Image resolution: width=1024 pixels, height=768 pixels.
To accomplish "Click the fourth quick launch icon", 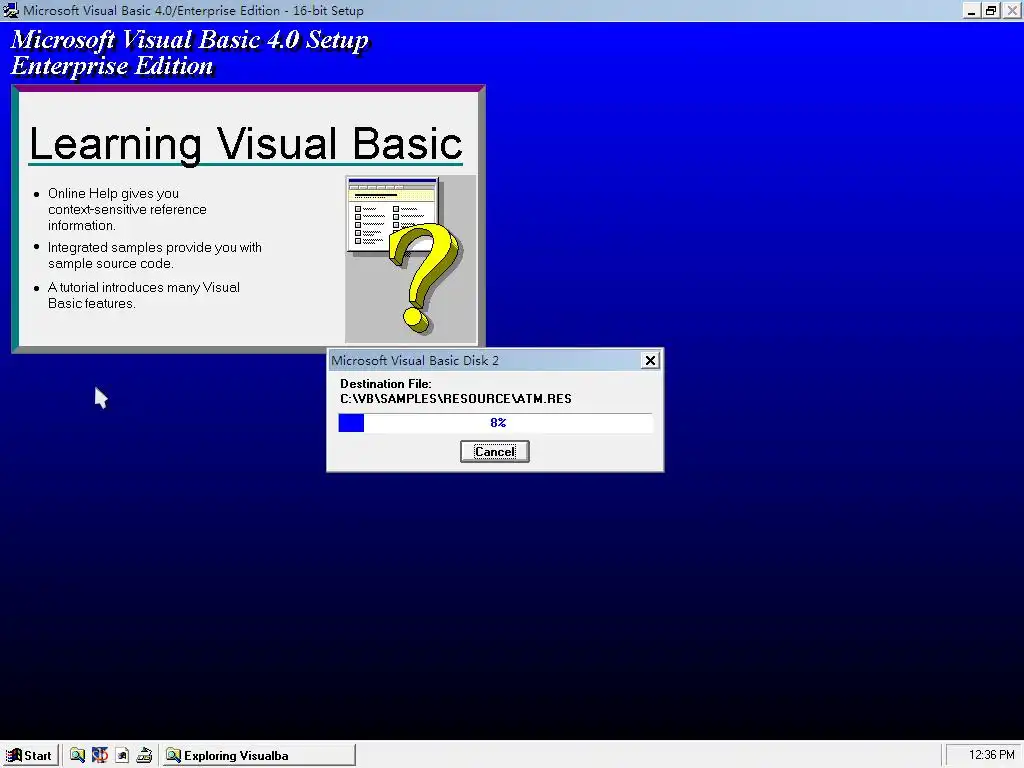I will (x=144, y=755).
